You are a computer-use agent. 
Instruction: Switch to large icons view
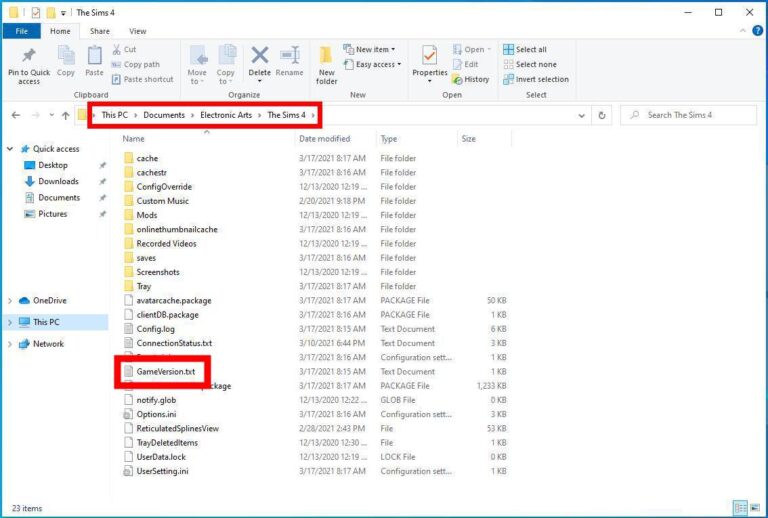coord(755,508)
